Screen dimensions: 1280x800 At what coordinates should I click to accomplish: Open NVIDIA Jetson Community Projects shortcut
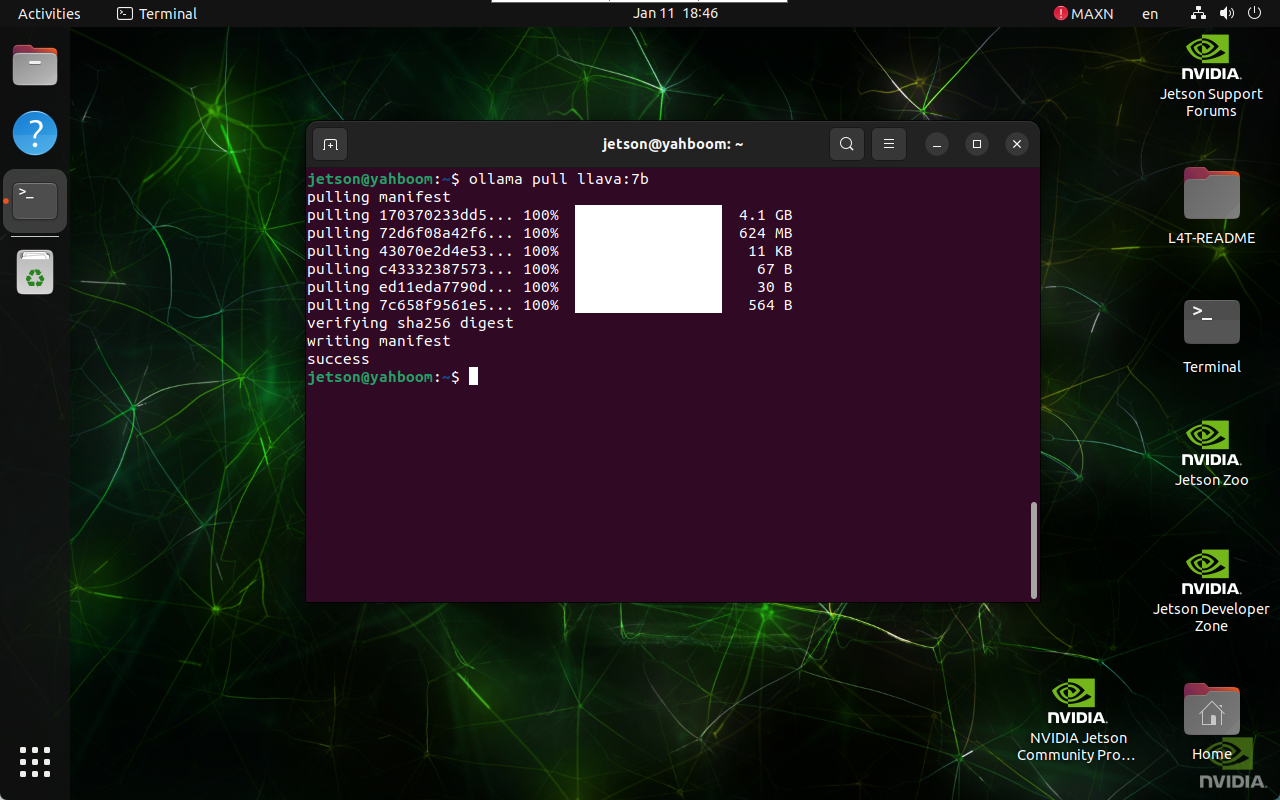coord(1076,720)
